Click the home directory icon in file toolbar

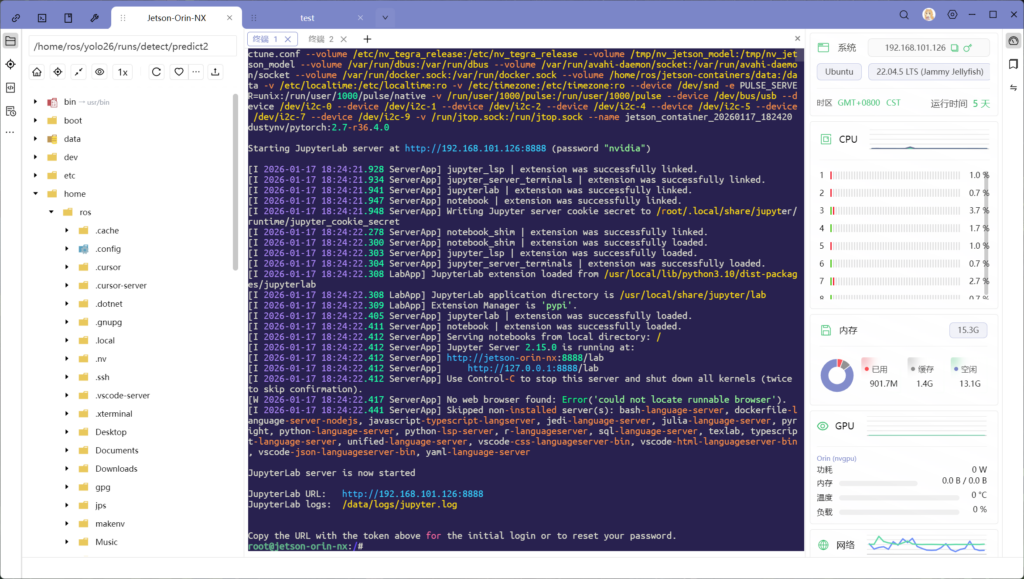37,72
